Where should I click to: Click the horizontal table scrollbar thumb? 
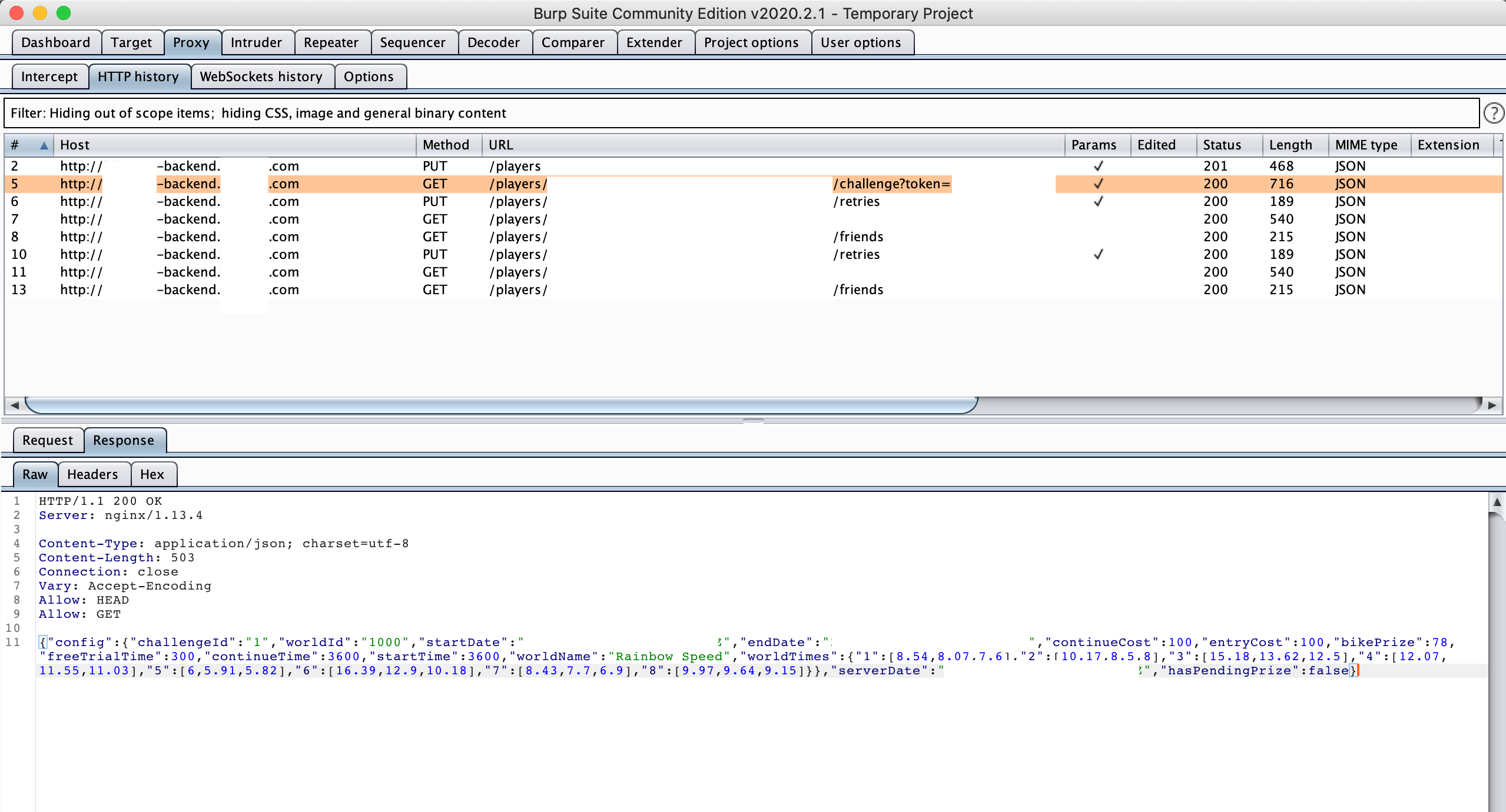click(x=500, y=405)
